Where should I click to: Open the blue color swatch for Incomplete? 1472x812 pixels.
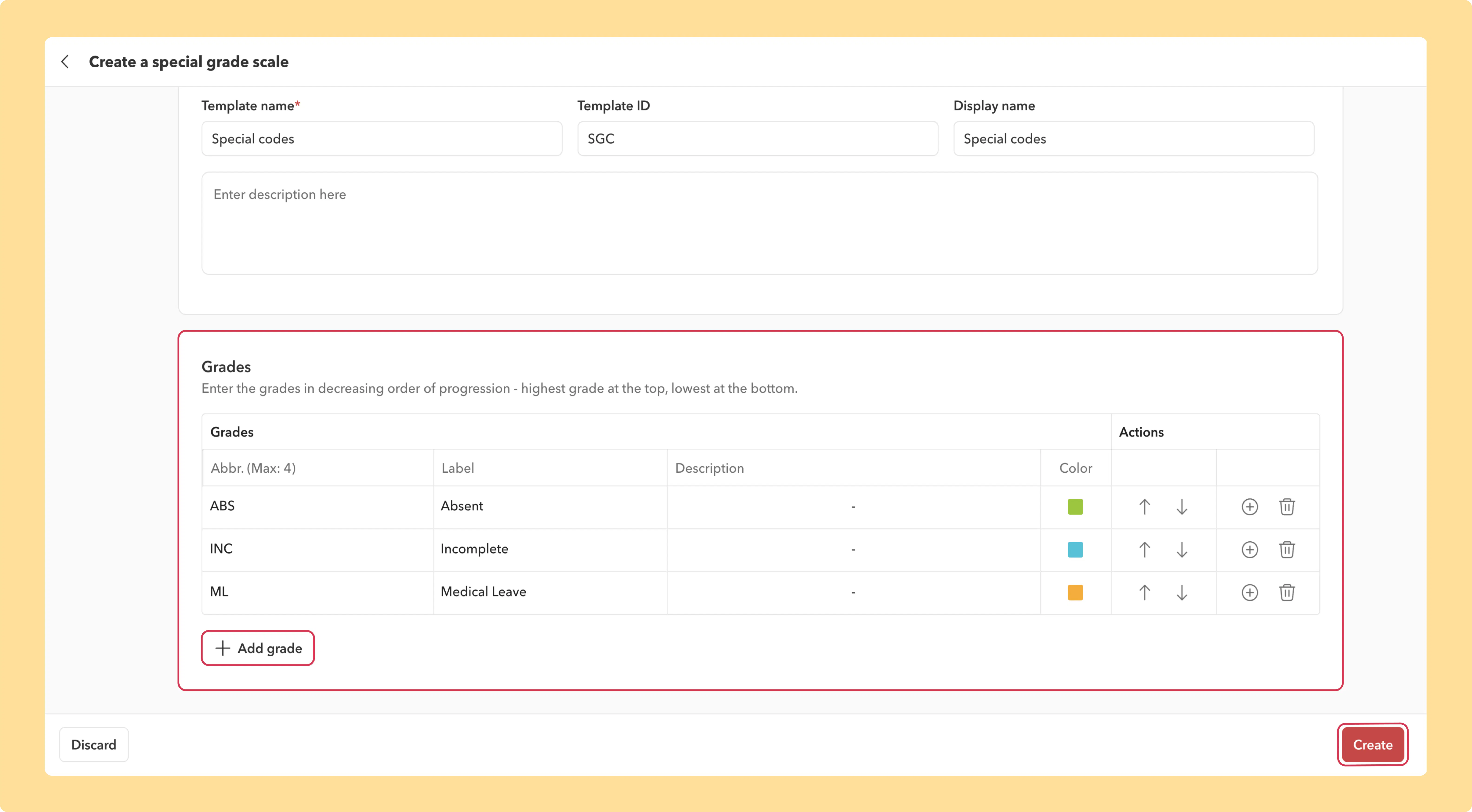1075,550
